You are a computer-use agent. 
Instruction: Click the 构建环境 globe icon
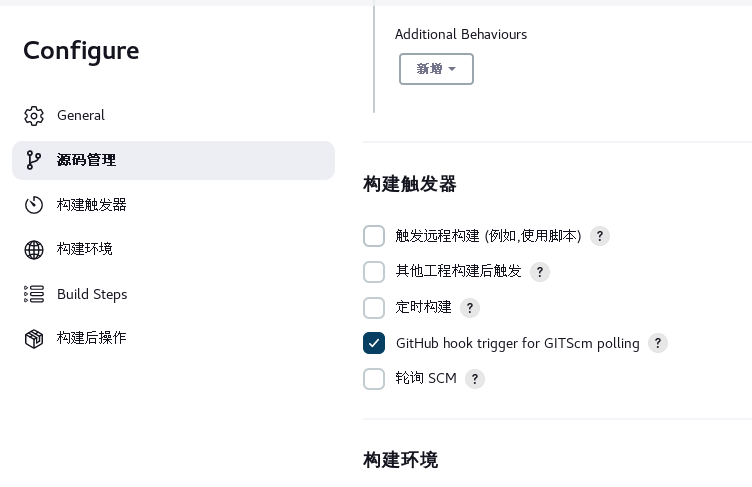click(x=34, y=249)
